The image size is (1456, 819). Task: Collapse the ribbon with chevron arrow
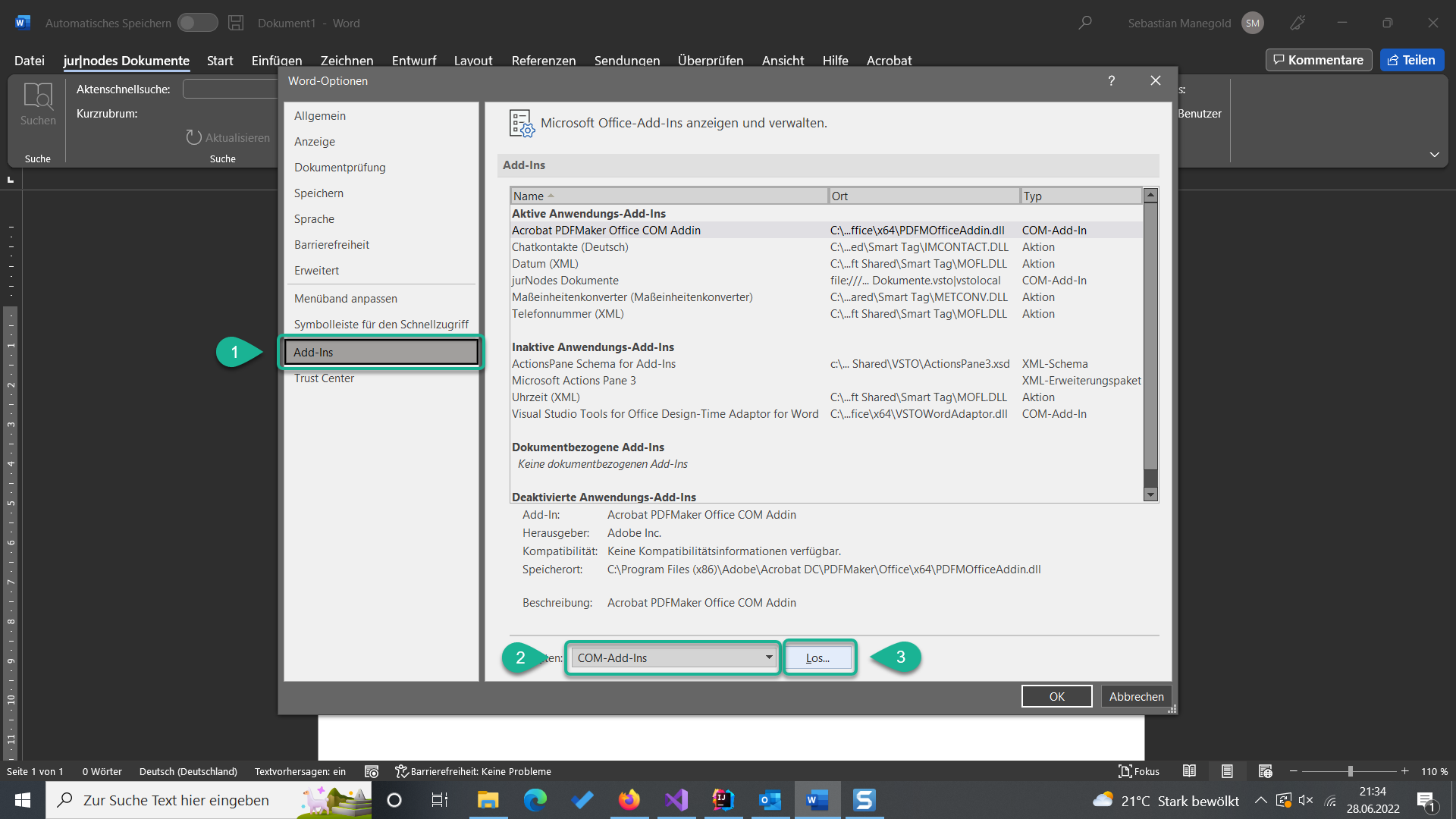[x=1434, y=155]
